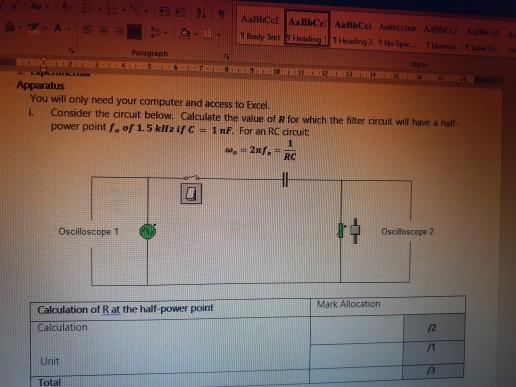
Task: Click the Font Color A icon
Action: pos(58,28)
